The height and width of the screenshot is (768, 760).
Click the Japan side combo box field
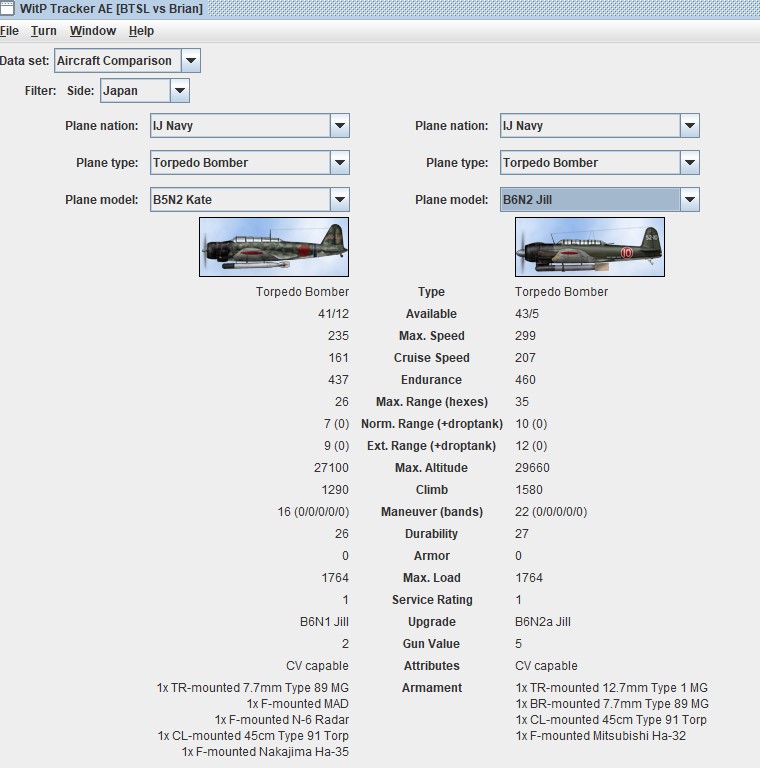135,91
